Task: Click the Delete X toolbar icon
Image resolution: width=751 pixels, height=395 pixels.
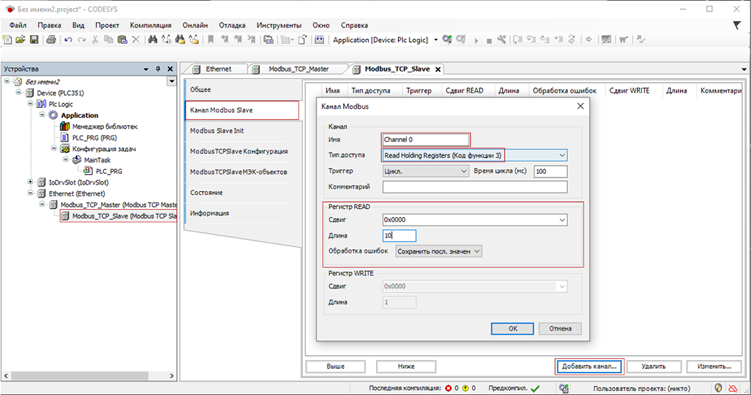Action: 136,40
